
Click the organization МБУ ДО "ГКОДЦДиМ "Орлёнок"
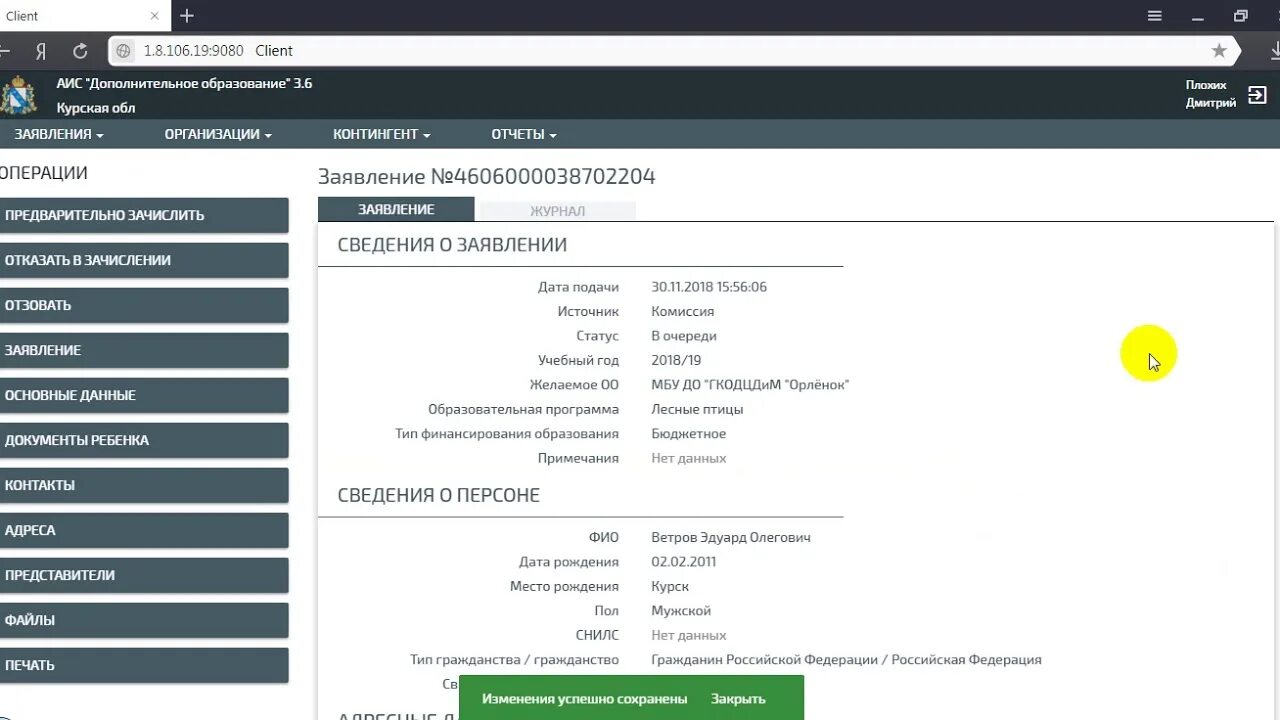(750, 385)
